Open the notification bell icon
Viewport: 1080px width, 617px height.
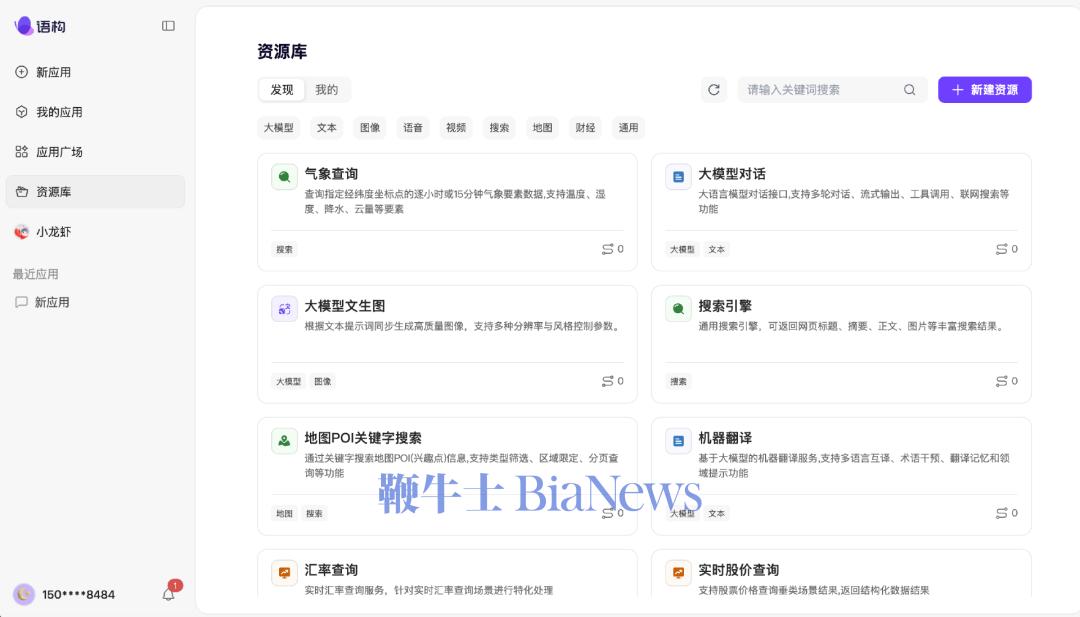tap(169, 594)
